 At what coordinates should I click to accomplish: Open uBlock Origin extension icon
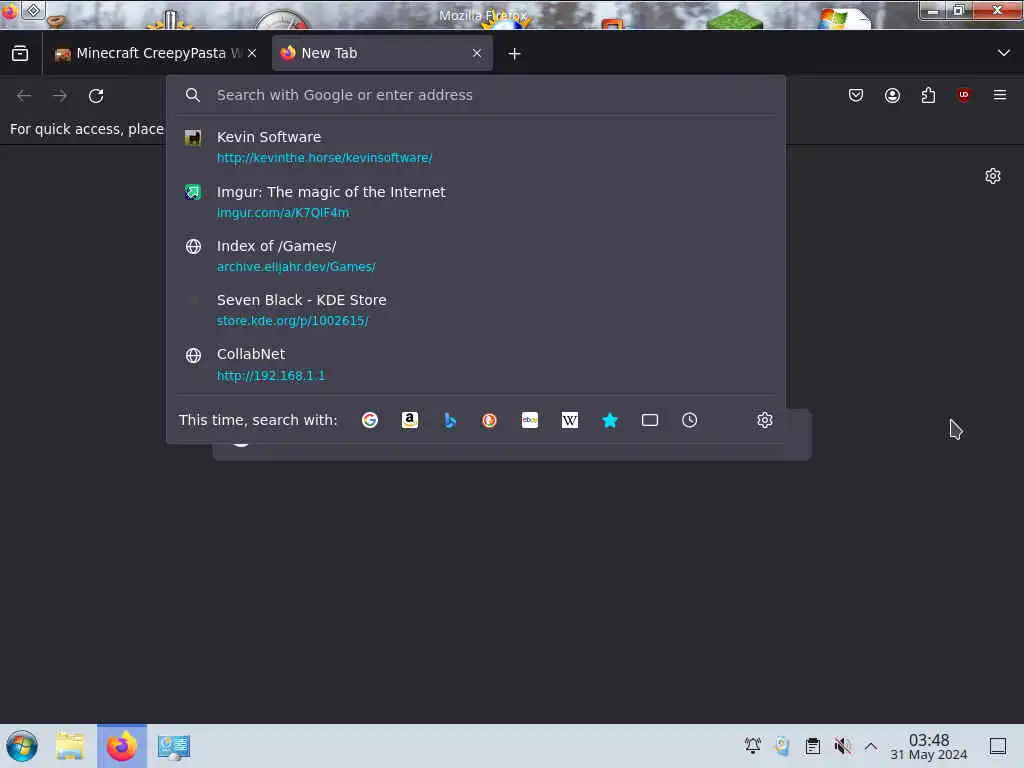pos(964,95)
